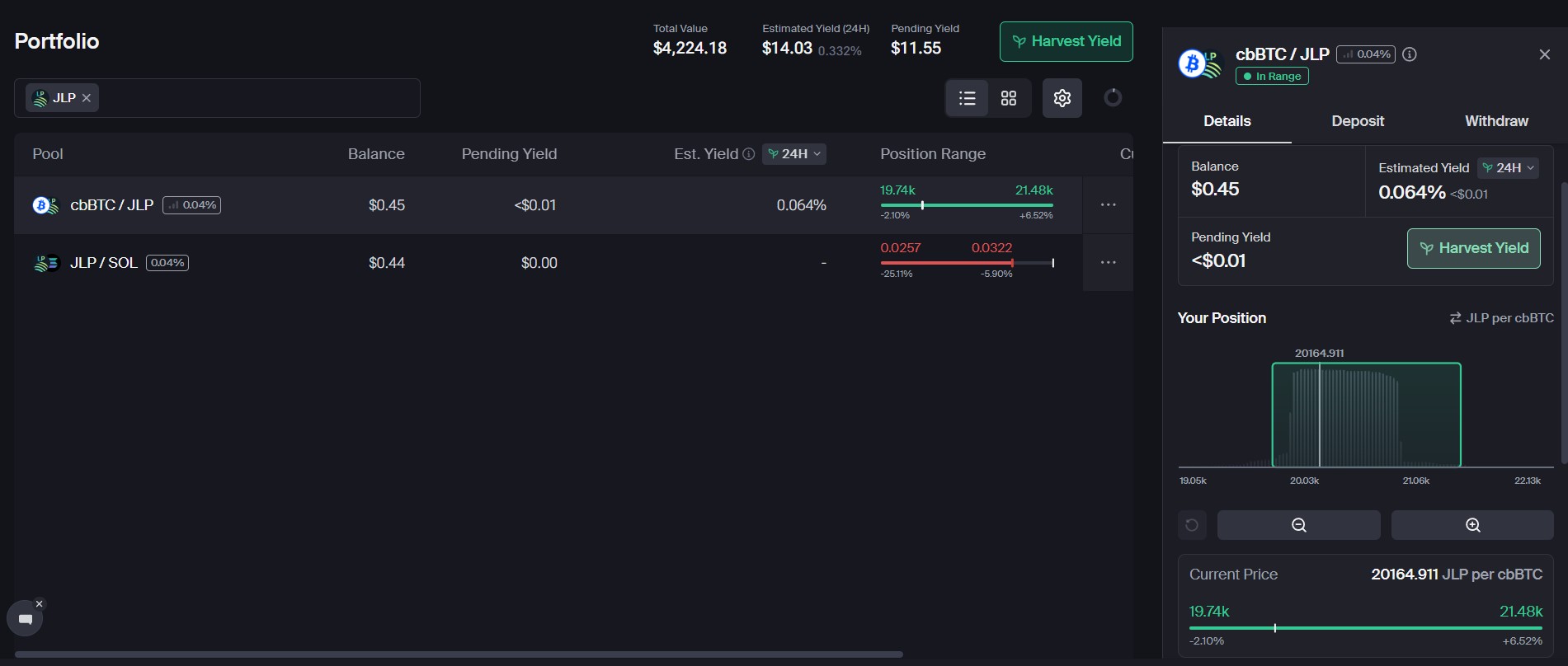
Task: Open portfolio settings gear
Action: [1062, 98]
